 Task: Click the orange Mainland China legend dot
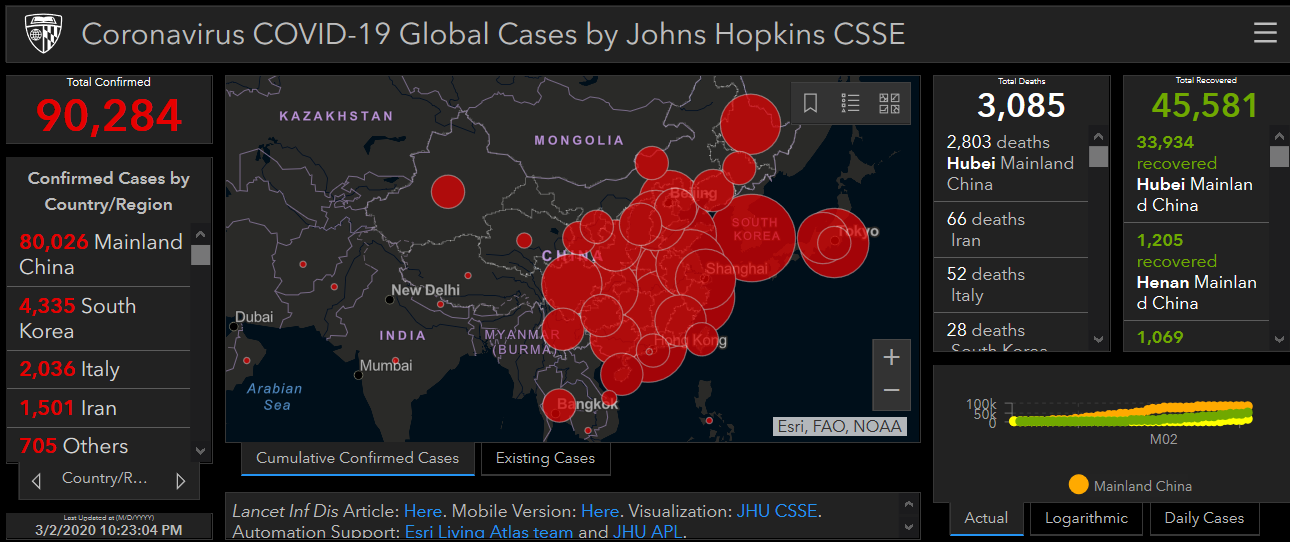pyautogui.click(x=1078, y=485)
